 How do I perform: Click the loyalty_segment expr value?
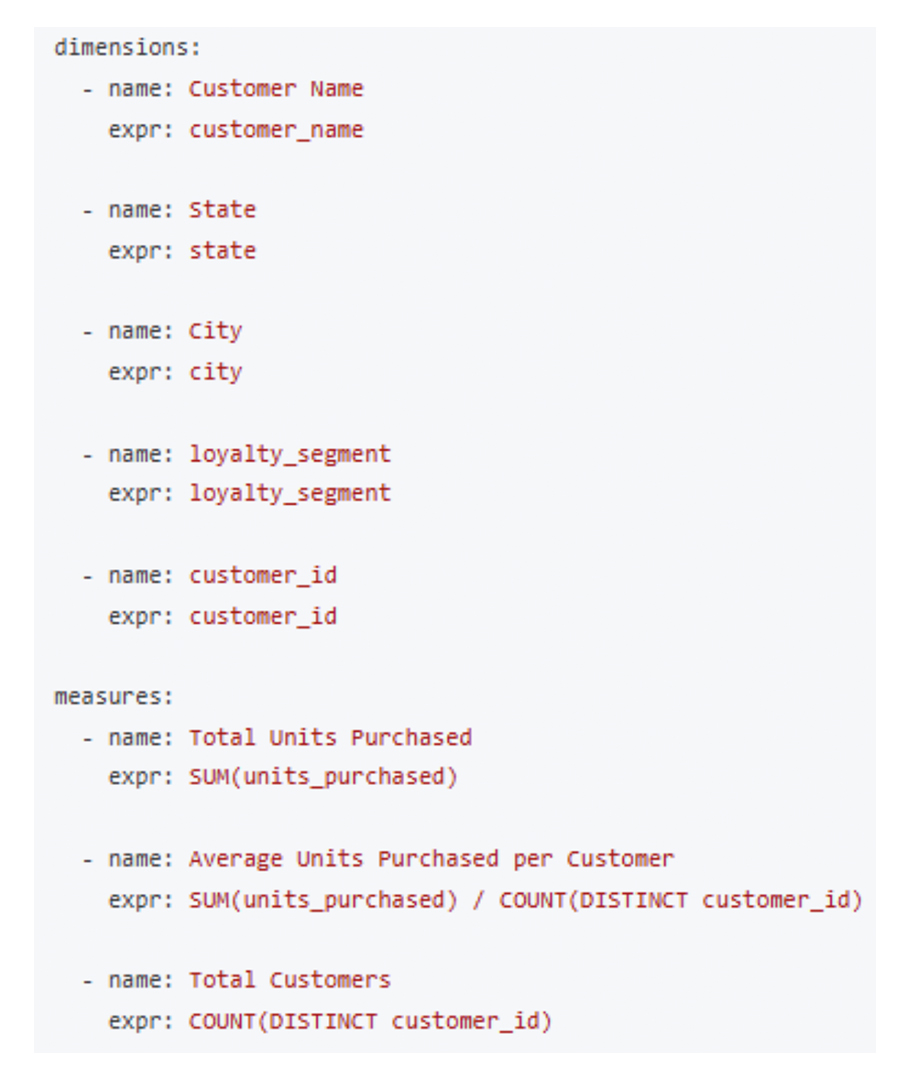290,493
